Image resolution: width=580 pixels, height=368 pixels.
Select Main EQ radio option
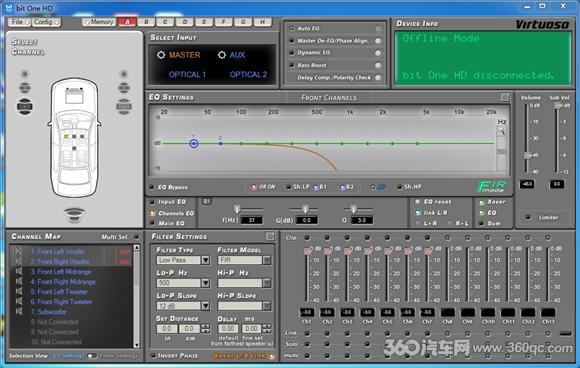[x=152, y=223]
